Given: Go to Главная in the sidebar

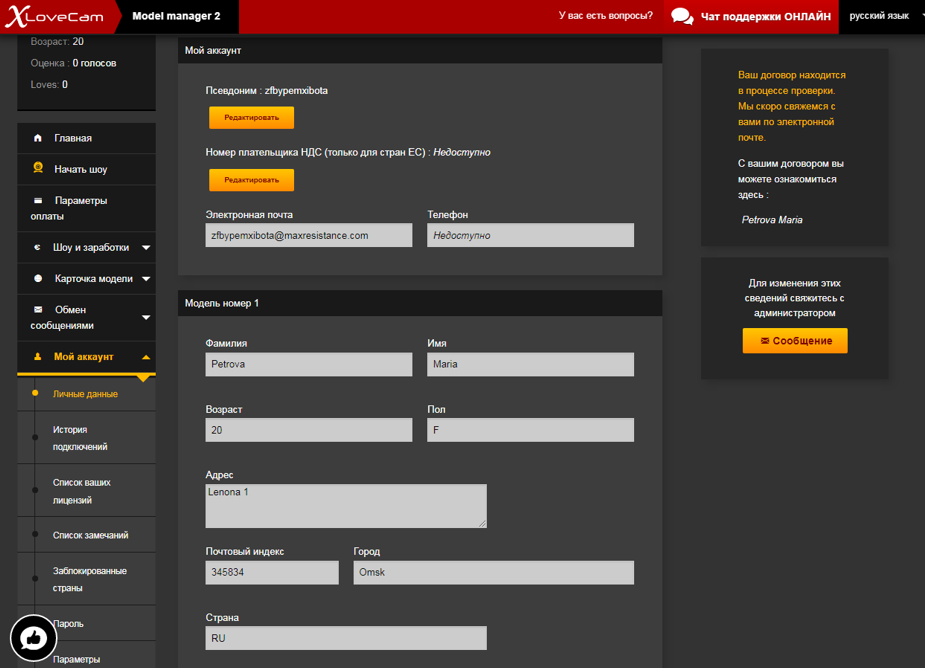Looking at the screenshot, I should tap(87, 138).
